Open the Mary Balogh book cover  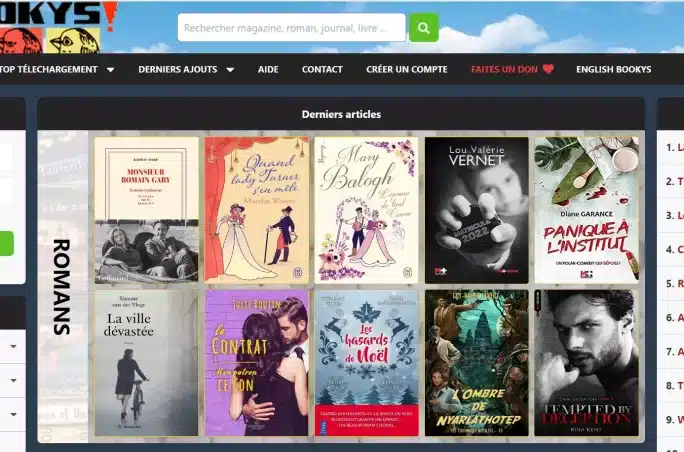[x=366, y=210]
